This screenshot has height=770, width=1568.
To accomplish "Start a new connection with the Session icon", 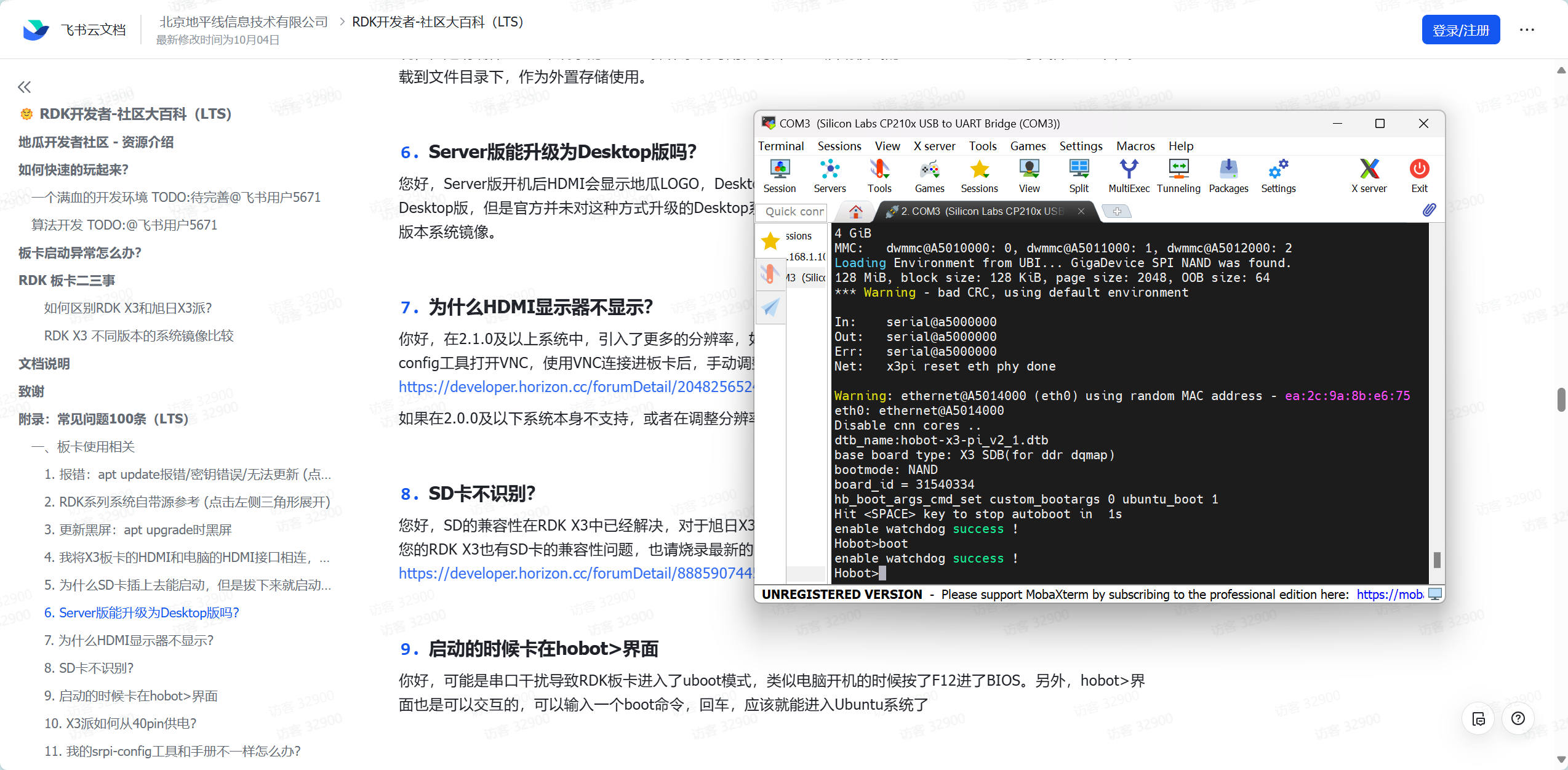I will click(x=779, y=175).
